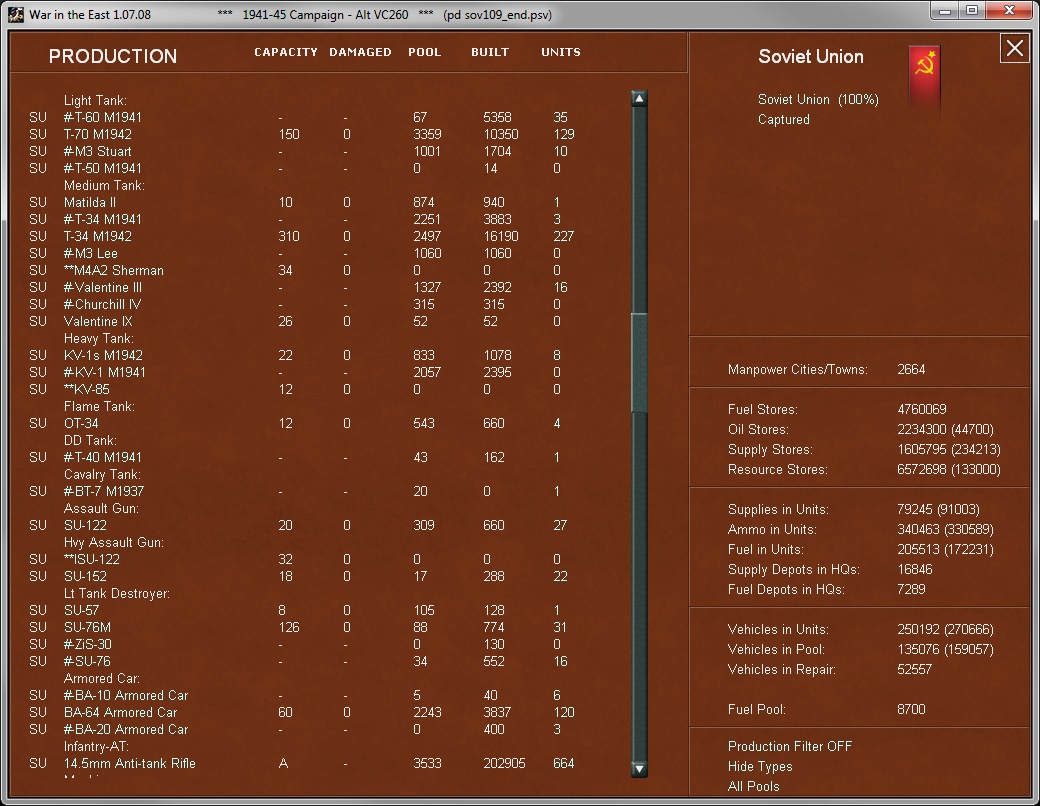
Task: Select the T-34 M1942 row
Action: [x=302, y=236]
